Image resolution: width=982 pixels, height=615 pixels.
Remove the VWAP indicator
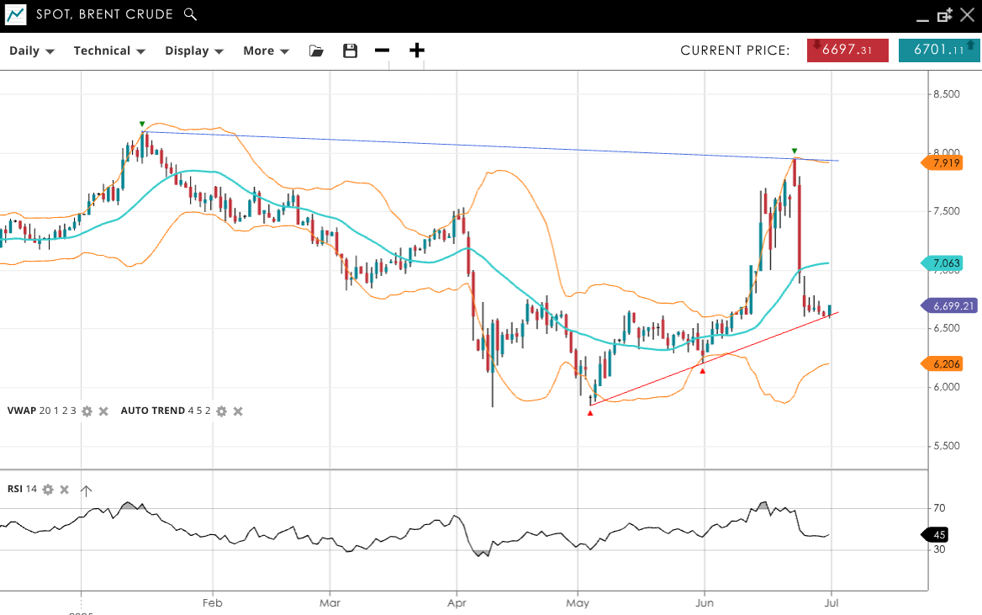103,411
